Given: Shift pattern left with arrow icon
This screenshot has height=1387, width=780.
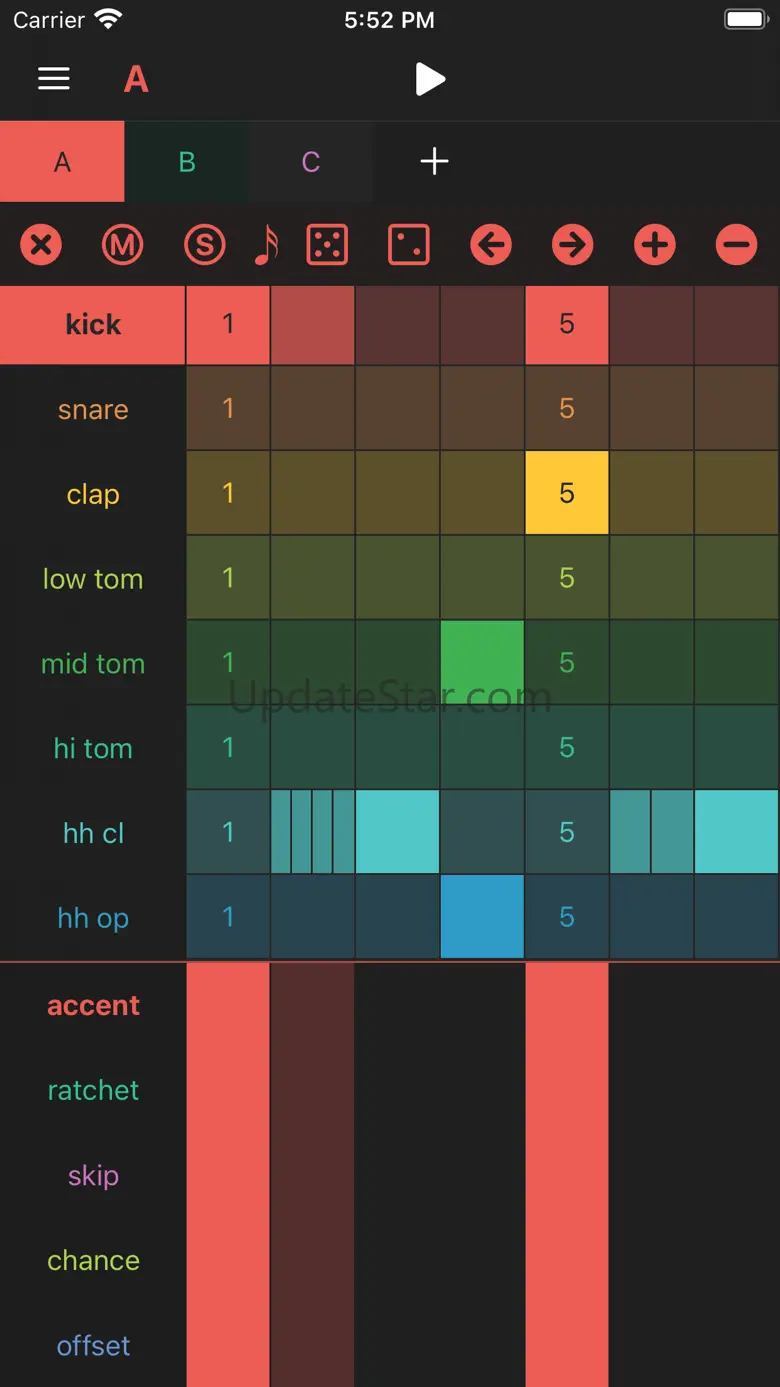Looking at the screenshot, I should click(491, 245).
